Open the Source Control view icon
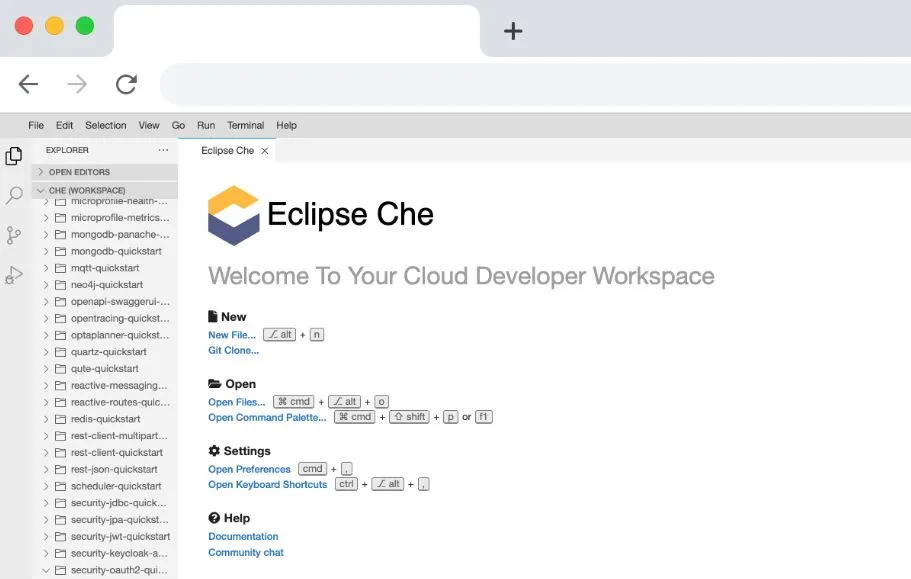The height and width of the screenshot is (579, 911). coord(14,235)
